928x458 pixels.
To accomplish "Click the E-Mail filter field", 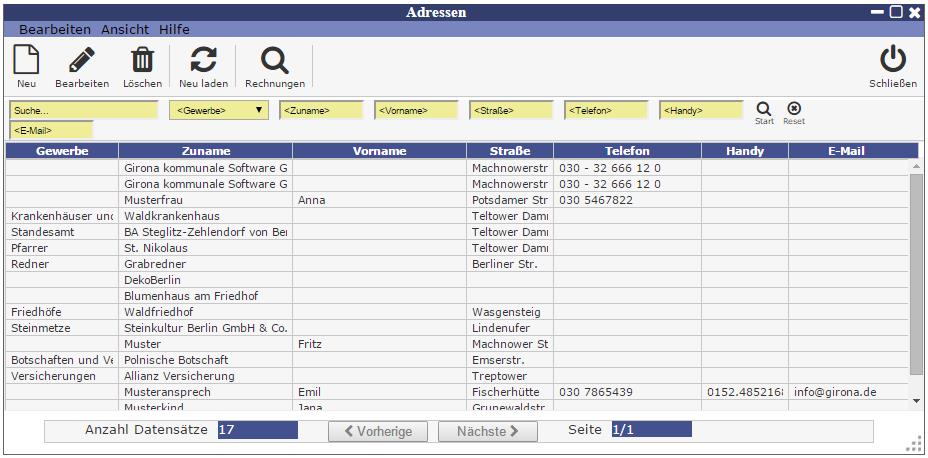I will (x=51, y=130).
